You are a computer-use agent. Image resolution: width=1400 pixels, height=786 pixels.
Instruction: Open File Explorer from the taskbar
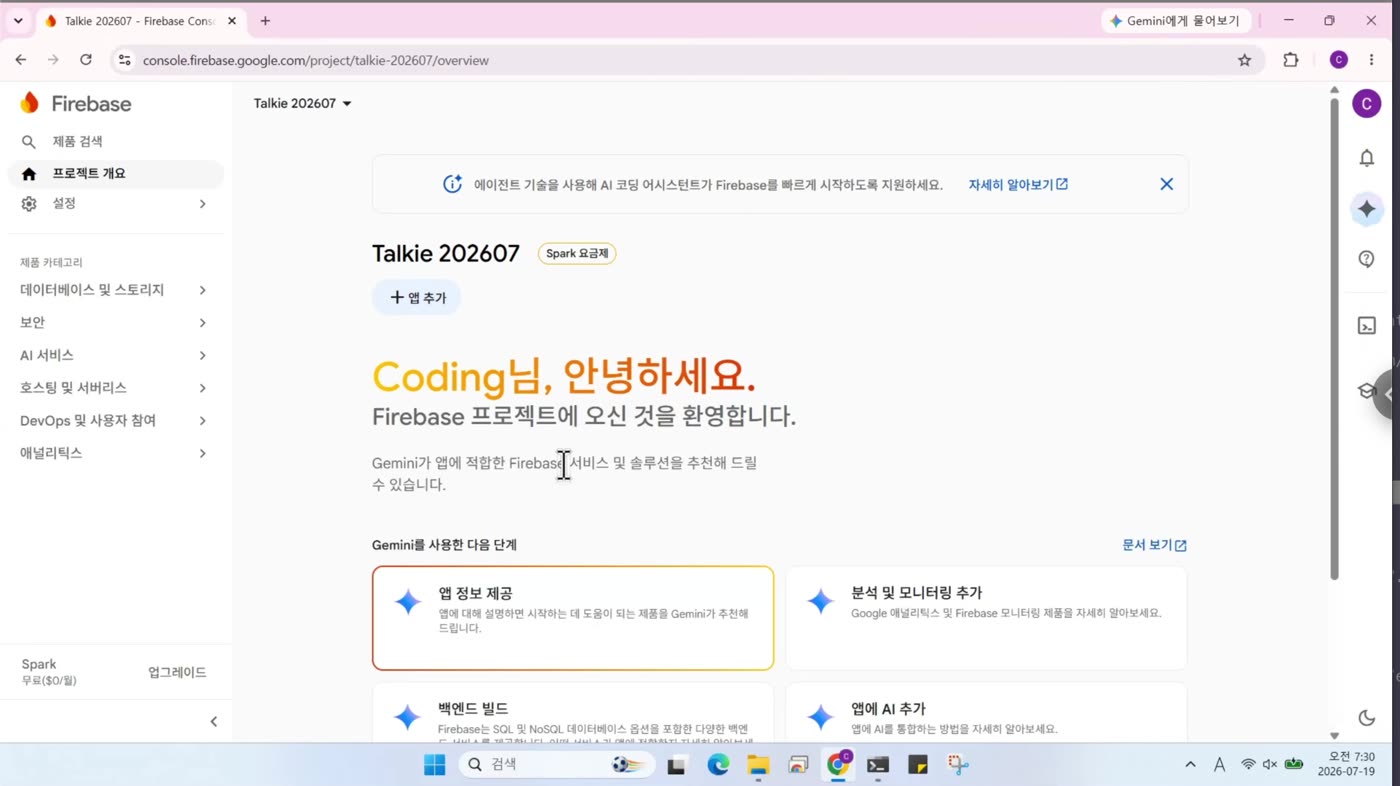(x=758, y=765)
